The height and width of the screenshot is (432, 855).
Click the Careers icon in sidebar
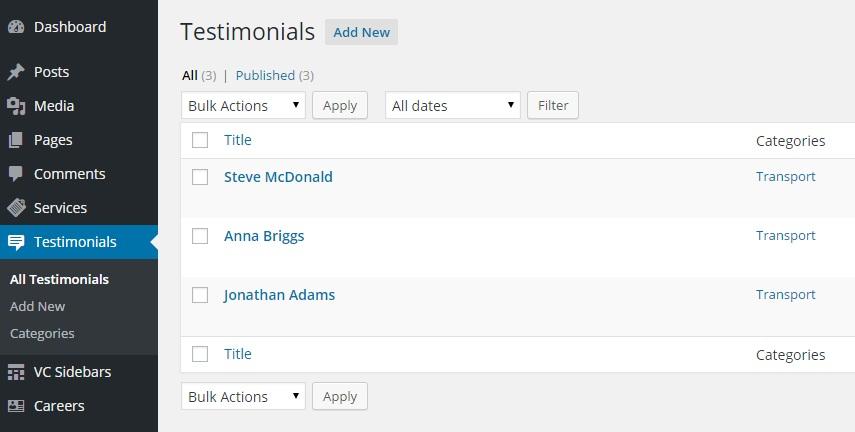[x=16, y=406]
